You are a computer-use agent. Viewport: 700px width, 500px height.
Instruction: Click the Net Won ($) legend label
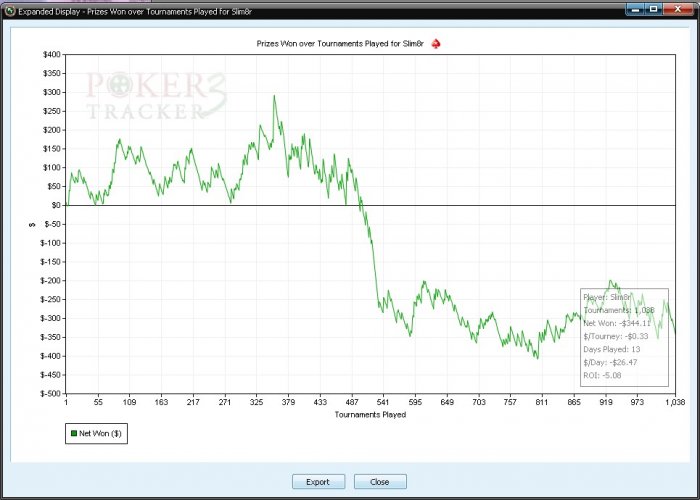click(x=100, y=433)
